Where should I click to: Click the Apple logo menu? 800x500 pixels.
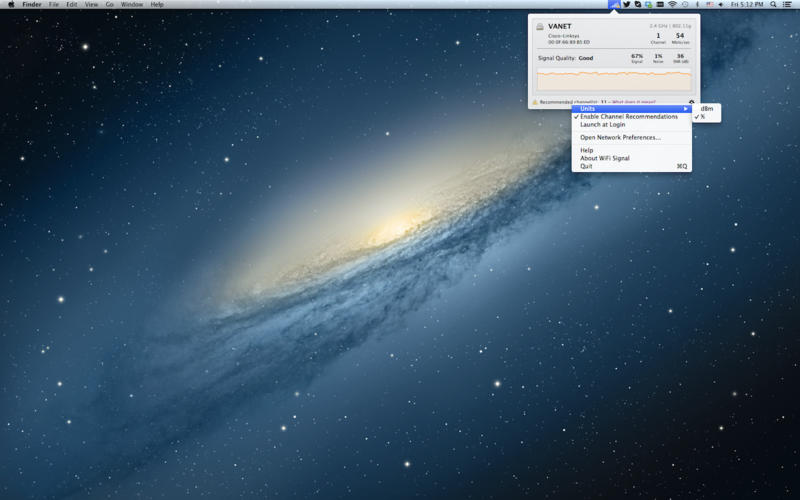coord(11,4)
